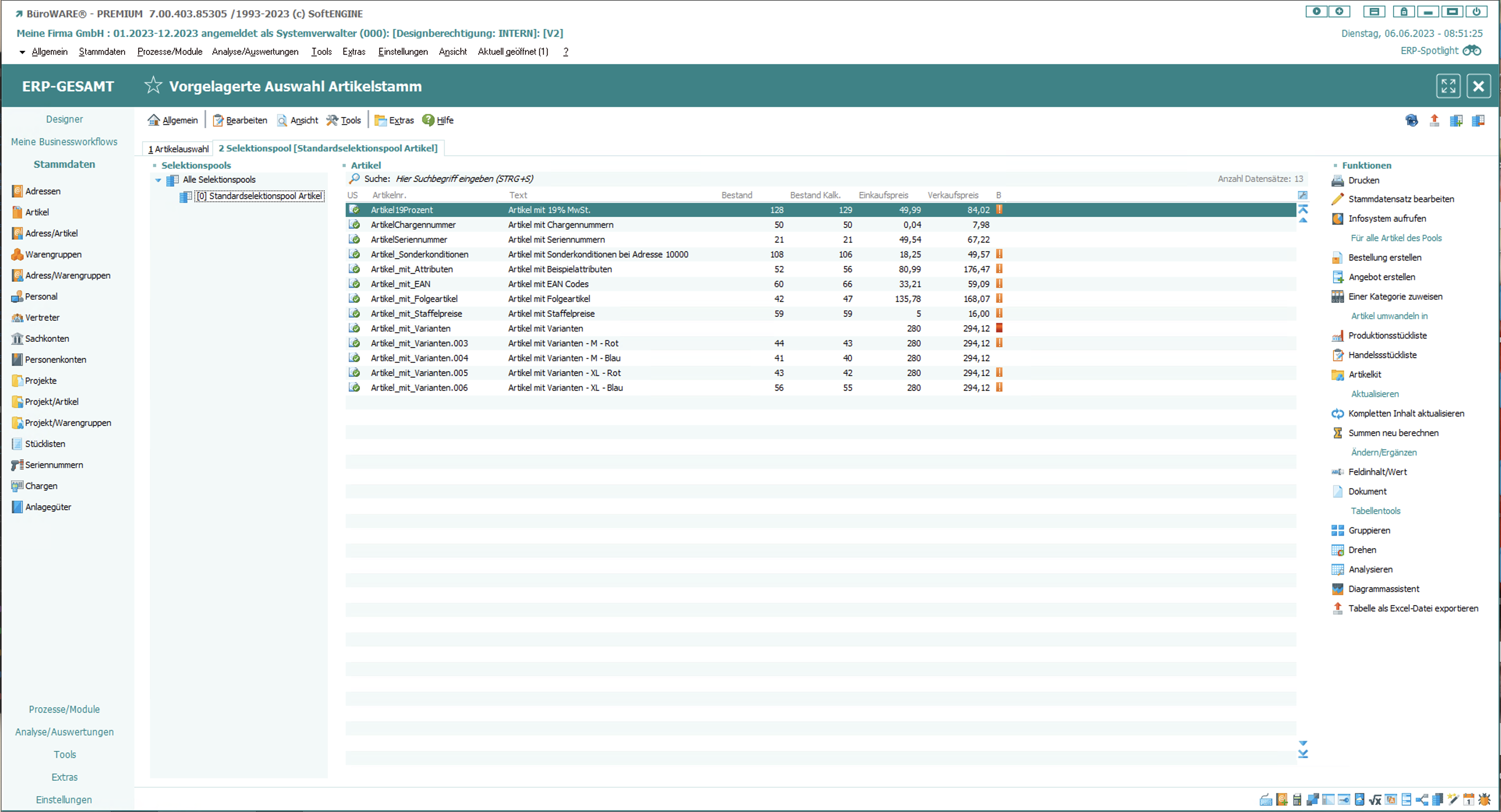Click the Drucken printer icon

(1337, 181)
